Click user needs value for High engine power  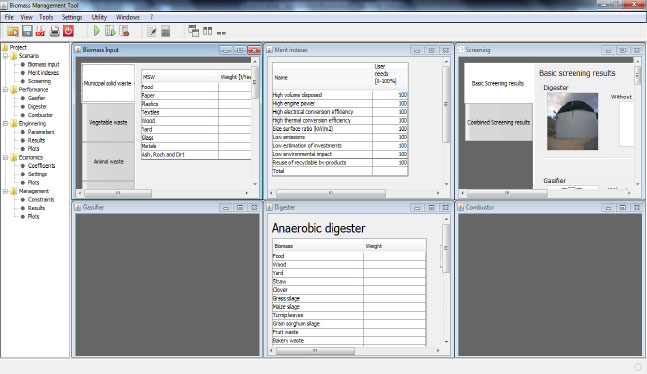(390, 103)
